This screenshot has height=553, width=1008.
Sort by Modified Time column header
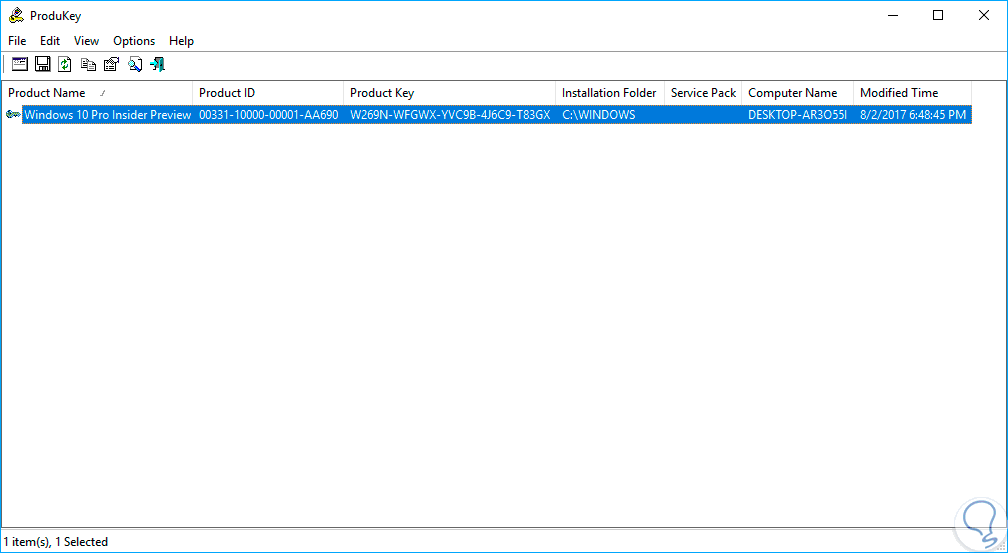tap(912, 93)
